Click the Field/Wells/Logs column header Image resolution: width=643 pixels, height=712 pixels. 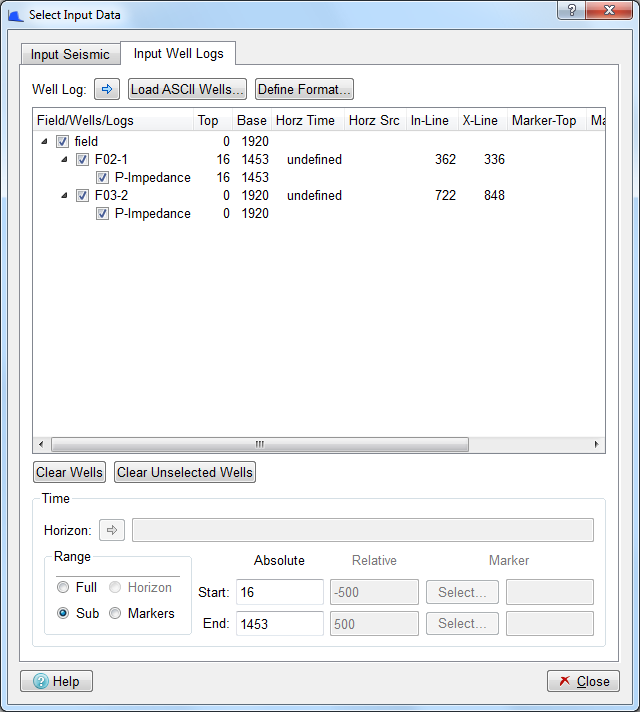(x=113, y=120)
